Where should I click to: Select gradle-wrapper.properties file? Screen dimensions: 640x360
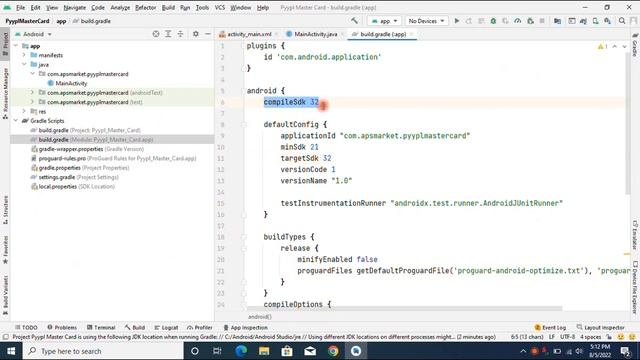pos(91,149)
